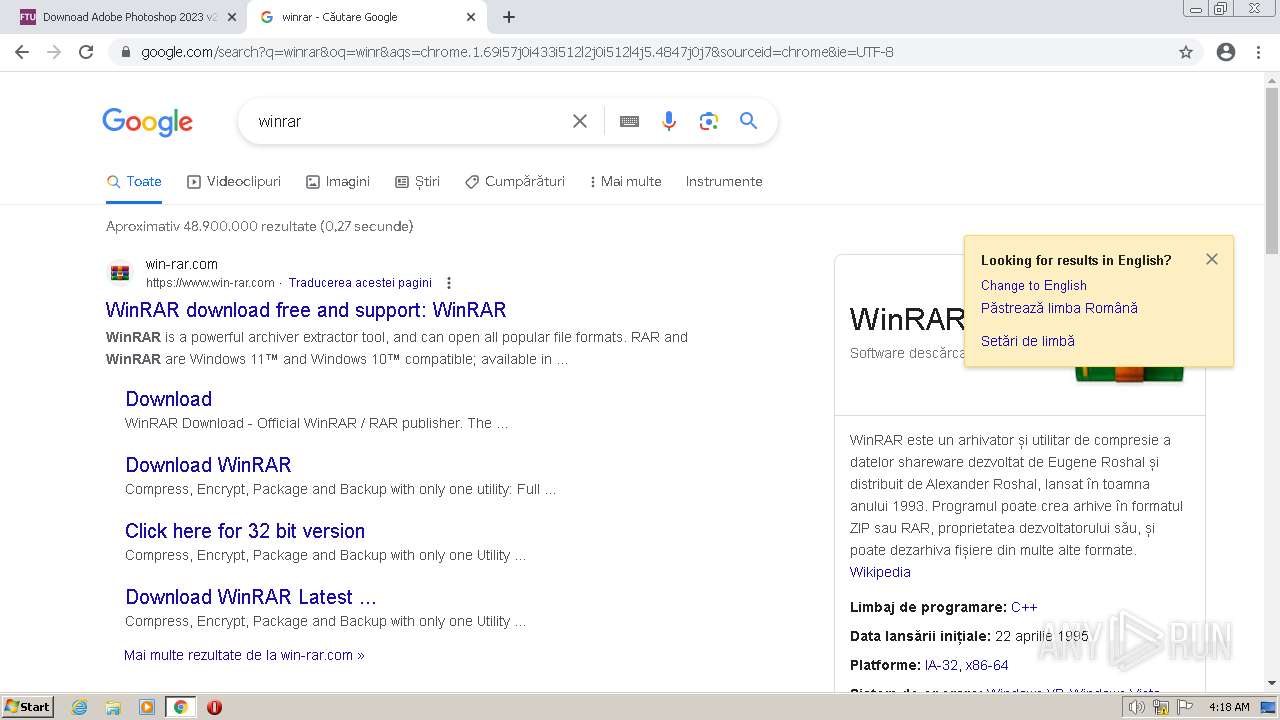Open a new browser tab

tap(509, 17)
